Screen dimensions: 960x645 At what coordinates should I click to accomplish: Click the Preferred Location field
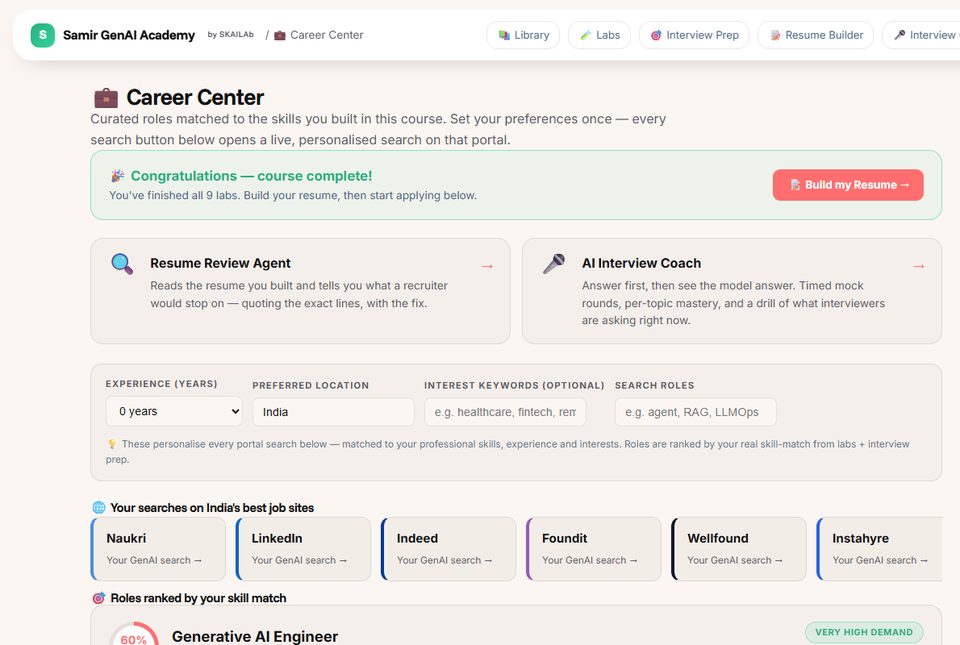click(333, 412)
